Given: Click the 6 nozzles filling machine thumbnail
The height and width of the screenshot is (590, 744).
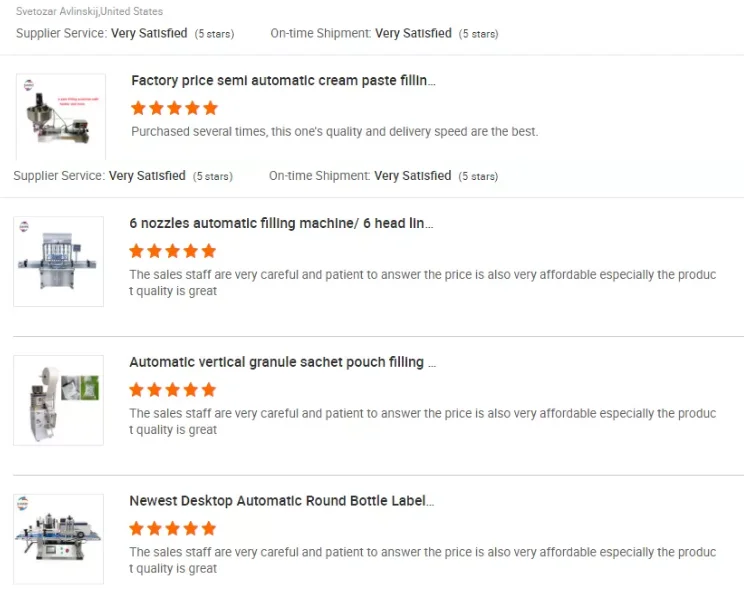Looking at the screenshot, I should pyautogui.click(x=58, y=261).
